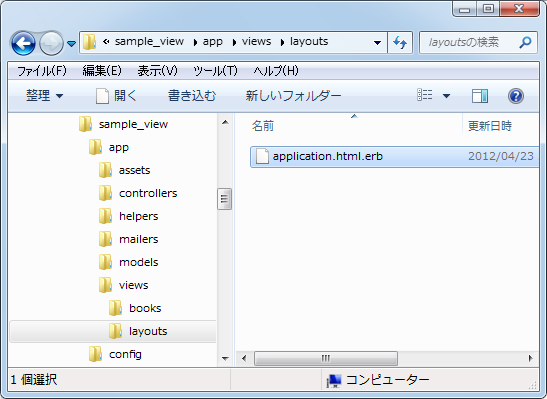Click the 開く toolbar button

[117, 96]
